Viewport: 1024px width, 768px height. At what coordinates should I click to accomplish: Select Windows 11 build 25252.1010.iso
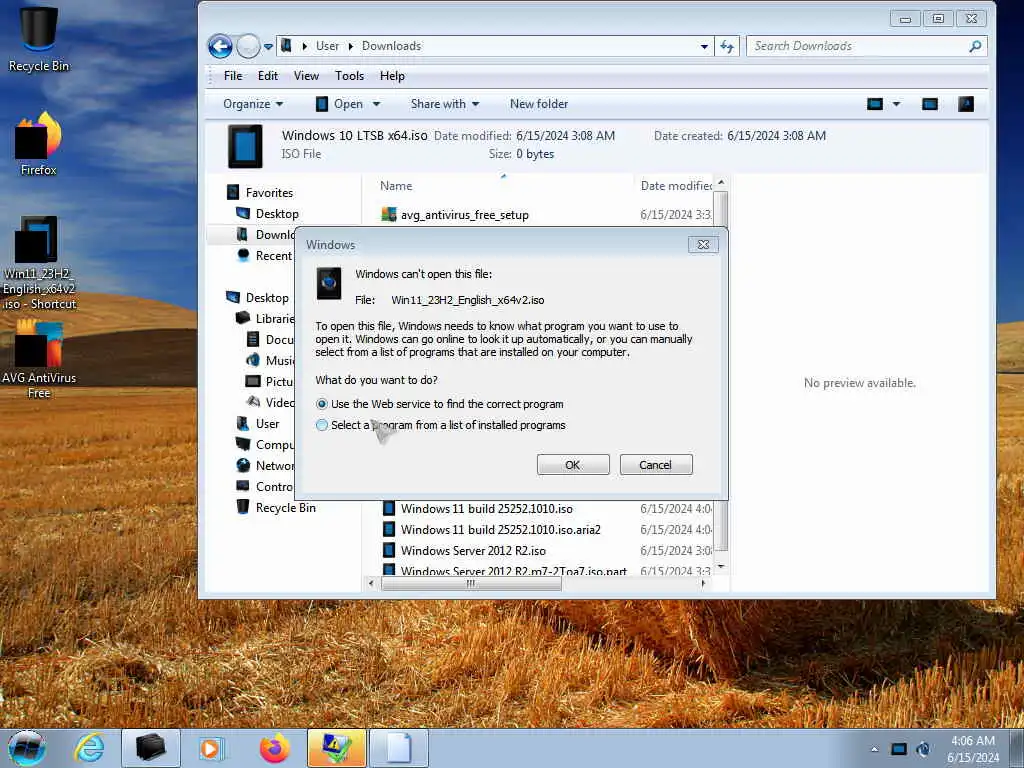477,509
